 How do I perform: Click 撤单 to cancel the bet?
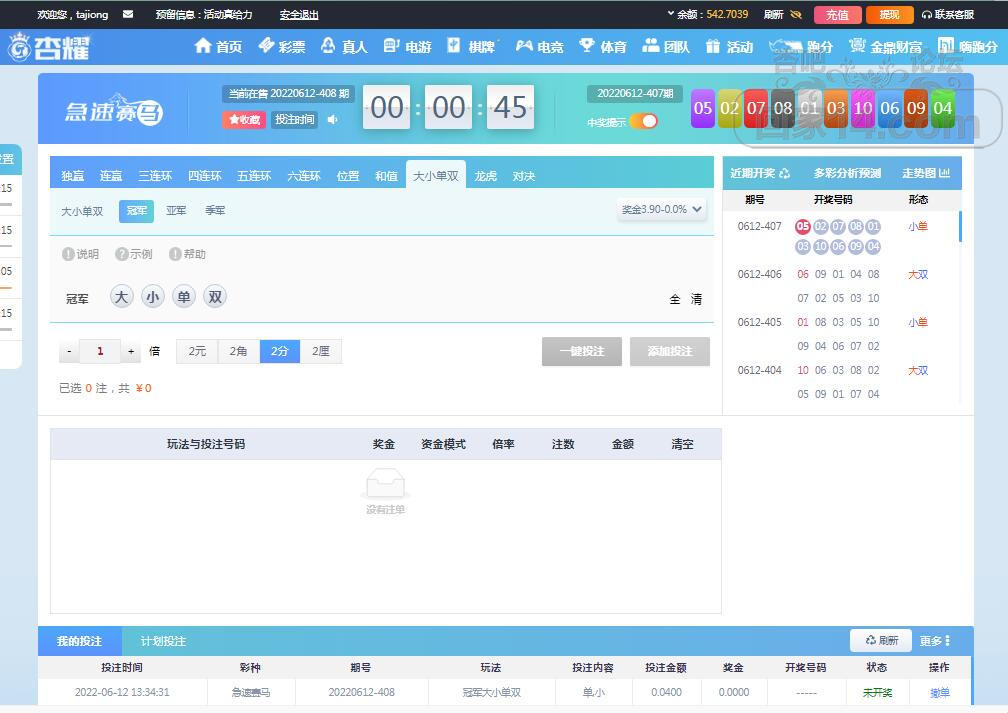pos(939,692)
